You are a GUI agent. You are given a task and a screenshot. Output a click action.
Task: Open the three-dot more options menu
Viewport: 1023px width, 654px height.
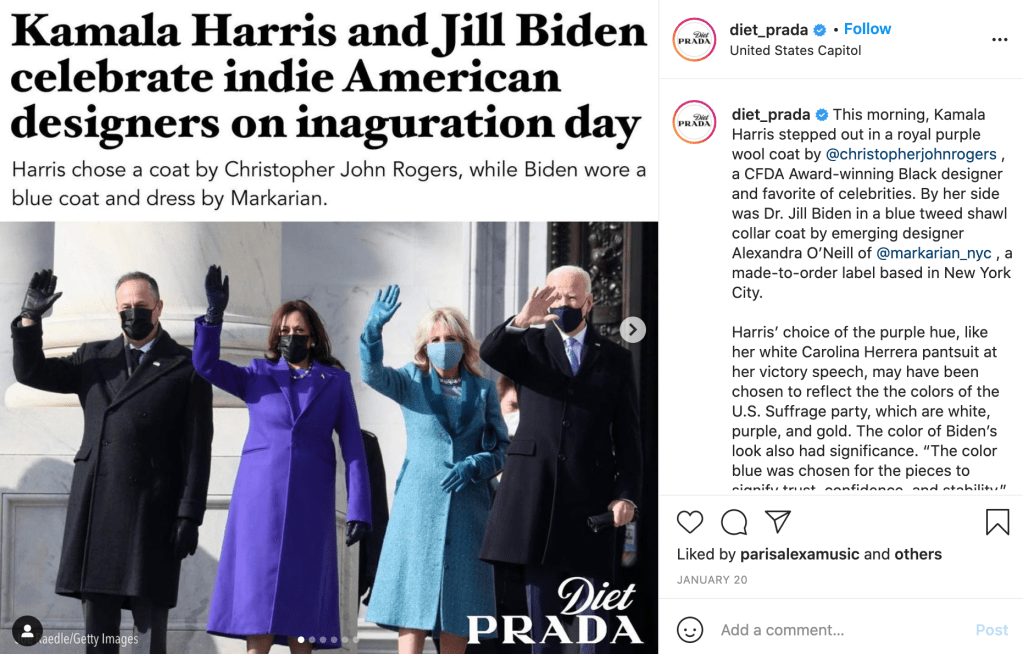pyautogui.click(x=1000, y=40)
